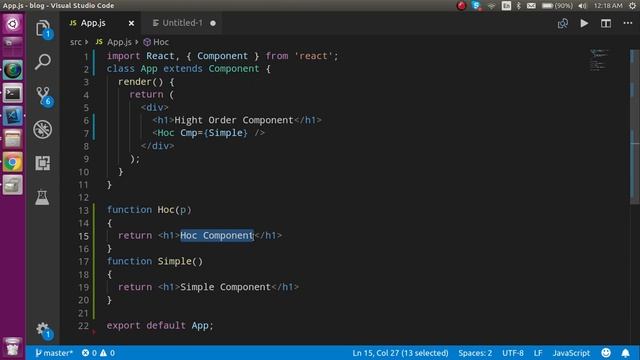This screenshot has height=360, width=640.
Task: Open the Manage gear menu
Action: 42,329
